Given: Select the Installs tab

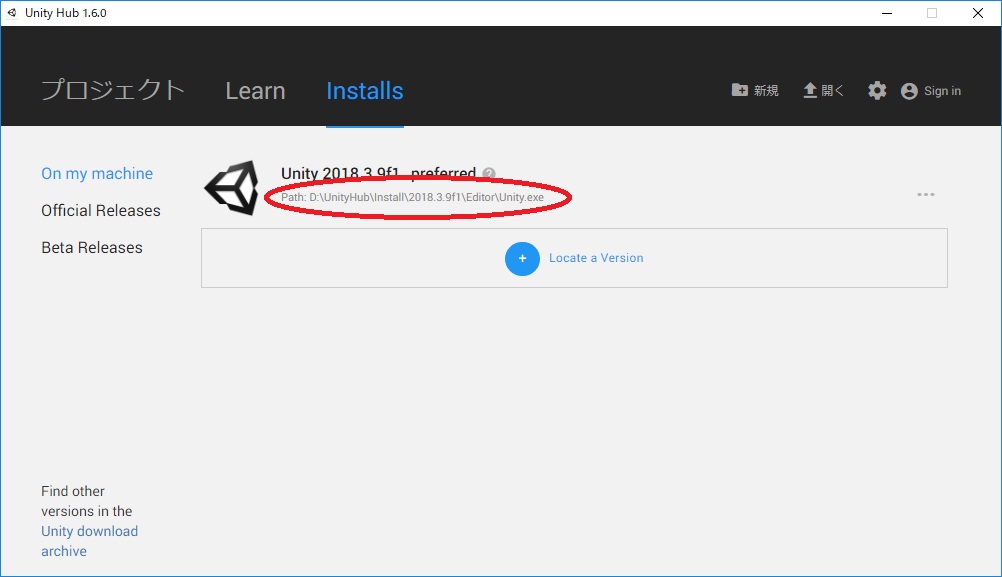Looking at the screenshot, I should [x=365, y=91].
